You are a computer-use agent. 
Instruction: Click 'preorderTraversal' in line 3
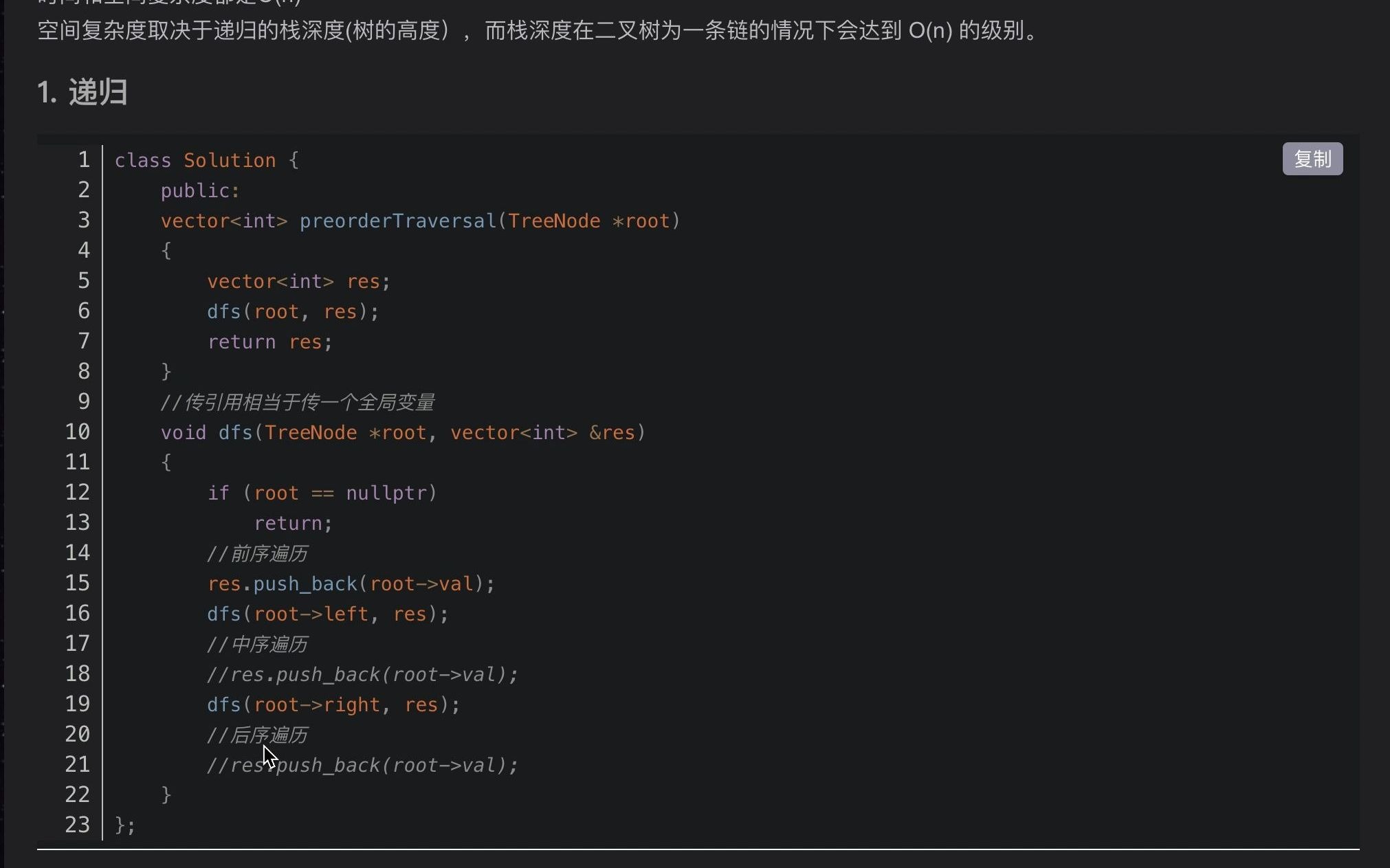pyautogui.click(x=398, y=221)
